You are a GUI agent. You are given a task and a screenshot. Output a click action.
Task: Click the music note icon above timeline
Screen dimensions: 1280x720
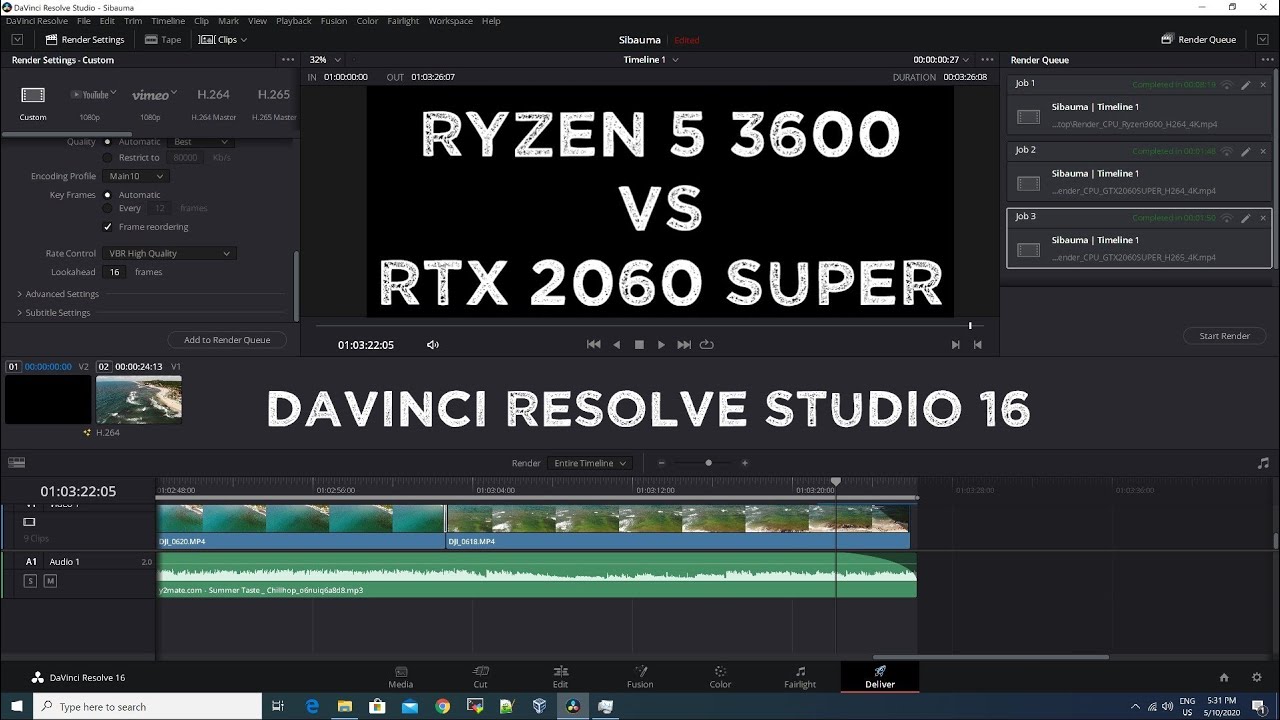pos(1263,463)
